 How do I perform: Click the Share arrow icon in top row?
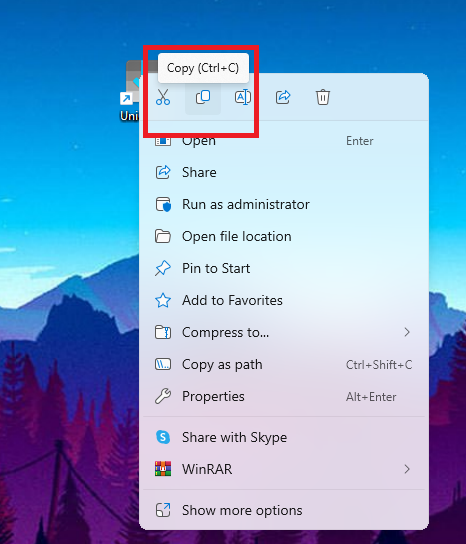tap(283, 97)
